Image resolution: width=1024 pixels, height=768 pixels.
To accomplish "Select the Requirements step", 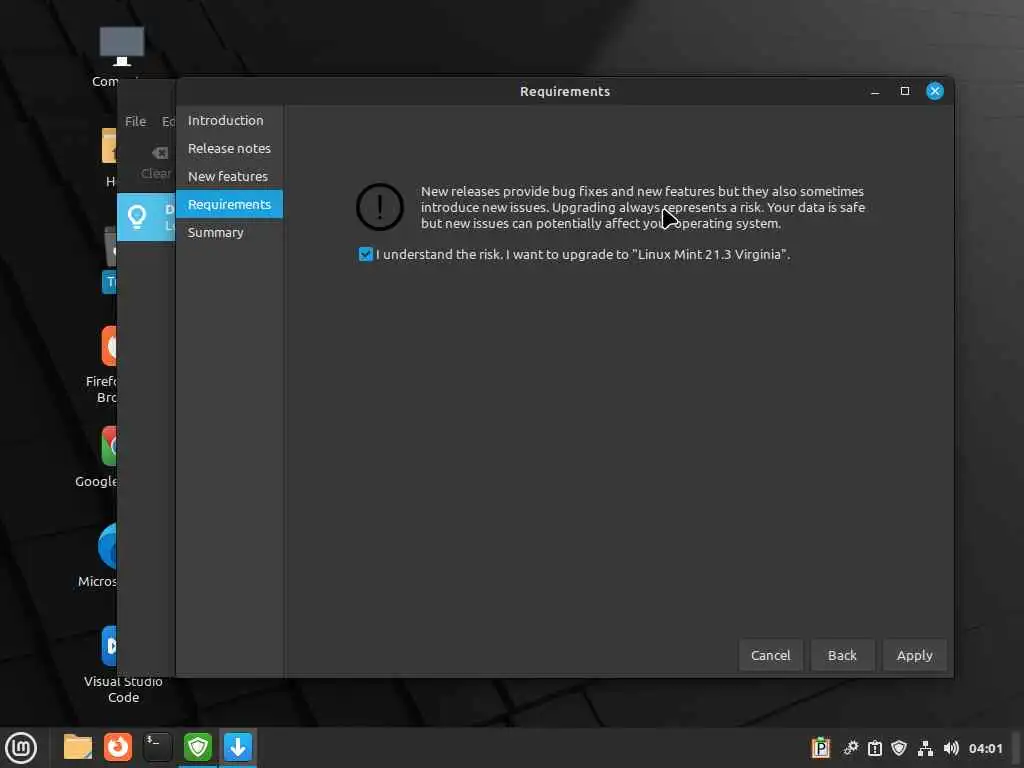I will tap(229, 204).
